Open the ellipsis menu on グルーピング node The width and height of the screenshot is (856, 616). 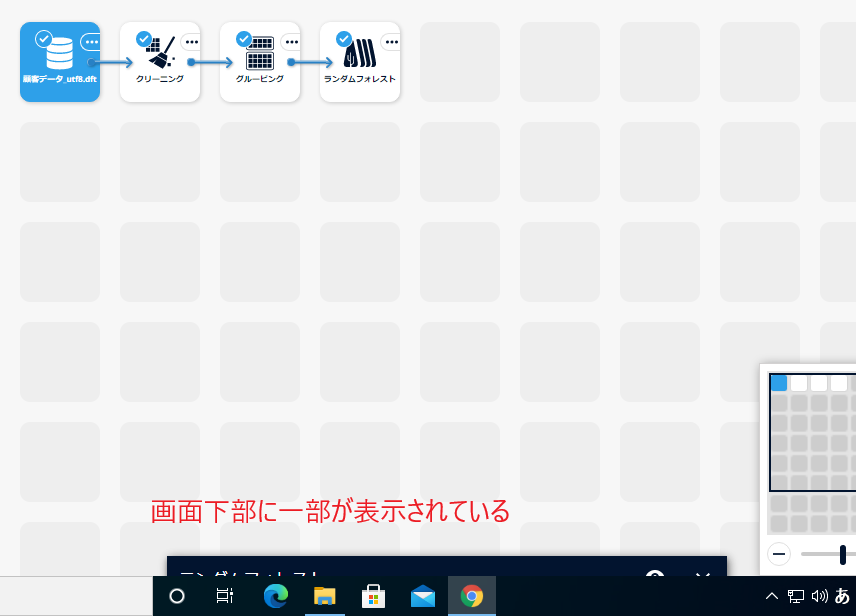click(291, 42)
